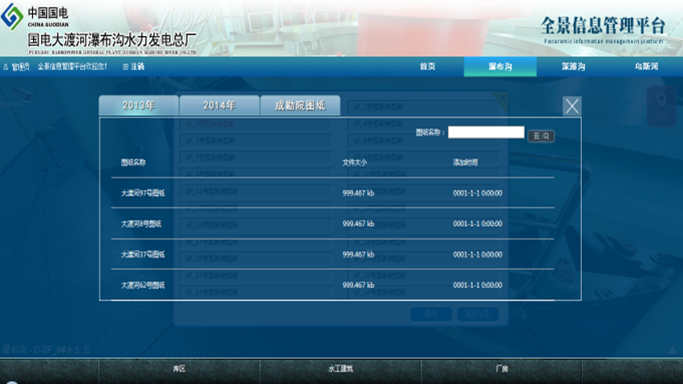The width and height of the screenshot is (683, 384).
Task: Open the 大渡河97号图纸 row
Action: 332,193
